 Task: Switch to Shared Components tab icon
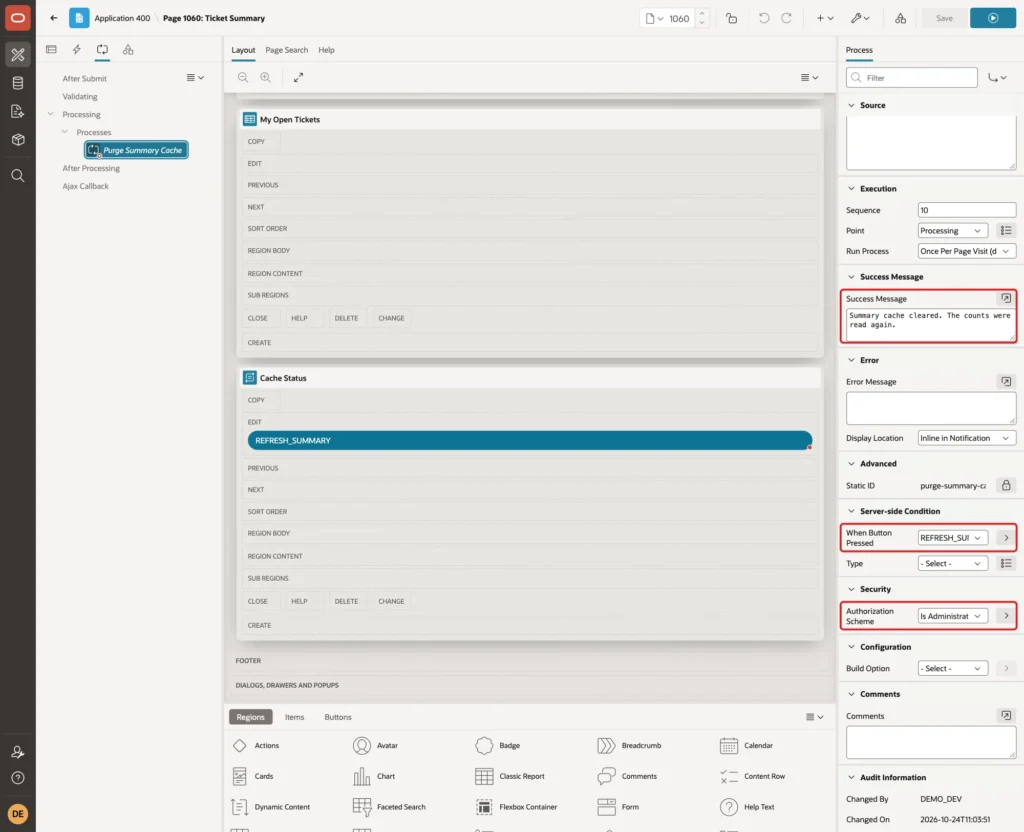click(128, 50)
